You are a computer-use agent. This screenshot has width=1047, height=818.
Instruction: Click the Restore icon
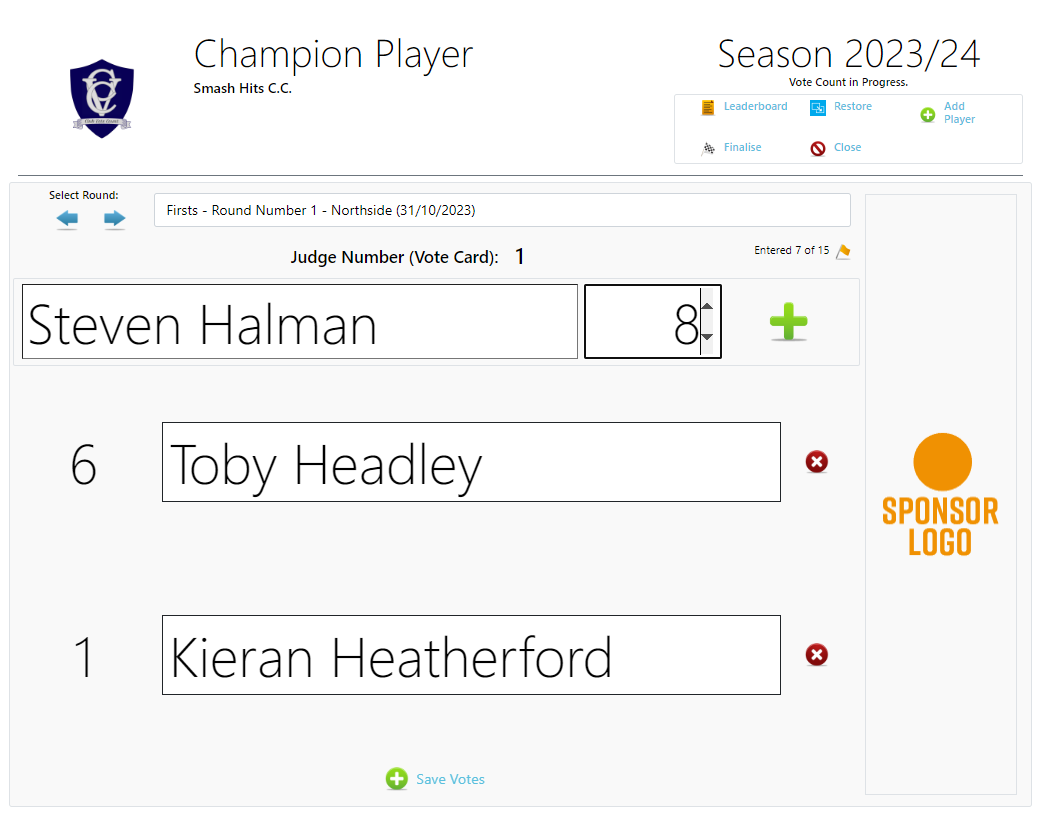pyautogui.click(x=818, y=108)
